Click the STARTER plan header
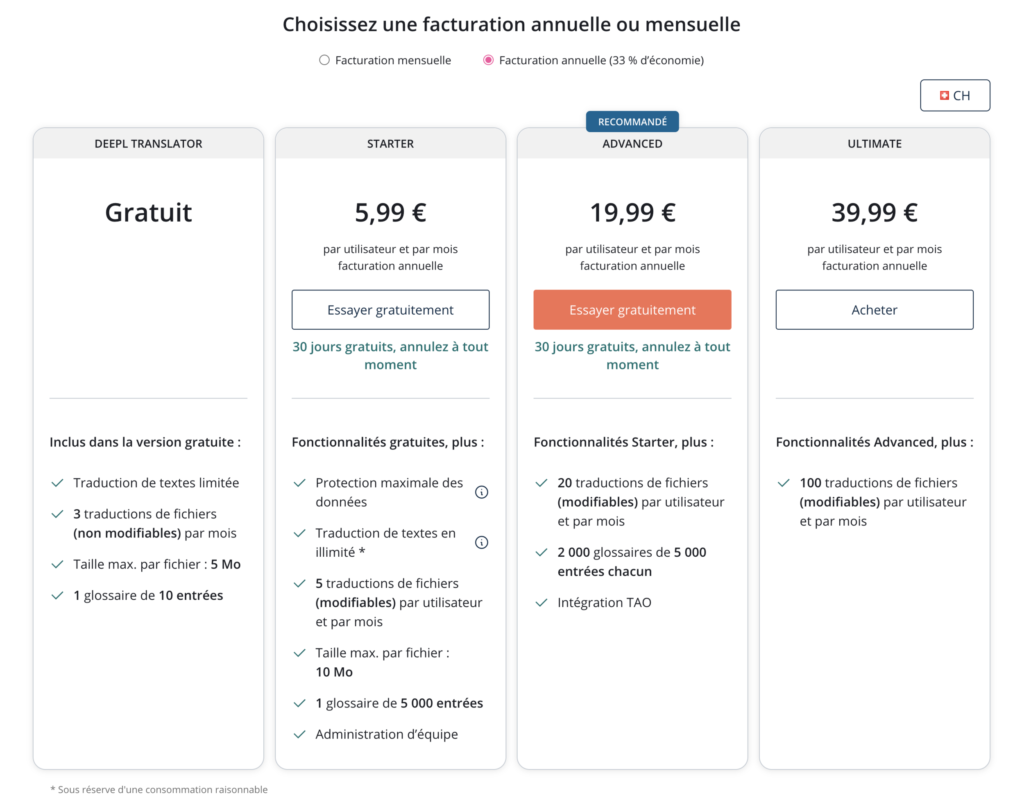This screenshot has width=1024, height=807. click(x=391, y=144)
